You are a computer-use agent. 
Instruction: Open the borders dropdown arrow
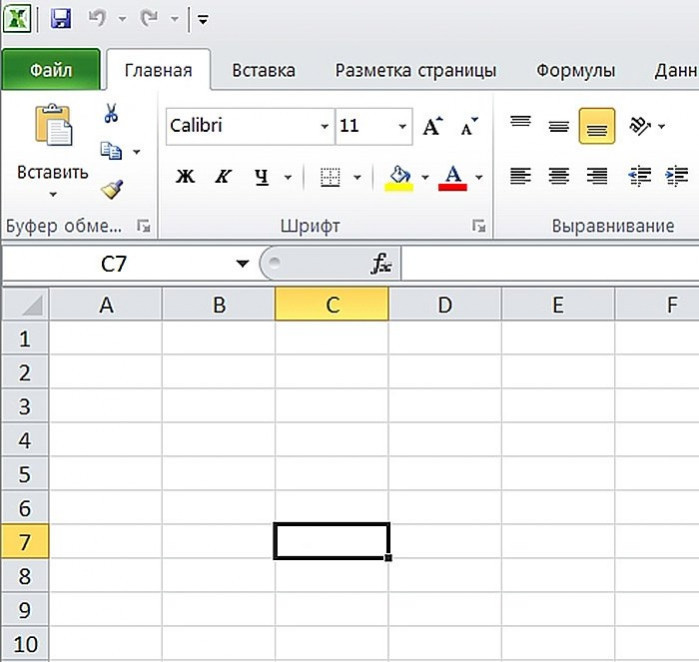(357, 177)
